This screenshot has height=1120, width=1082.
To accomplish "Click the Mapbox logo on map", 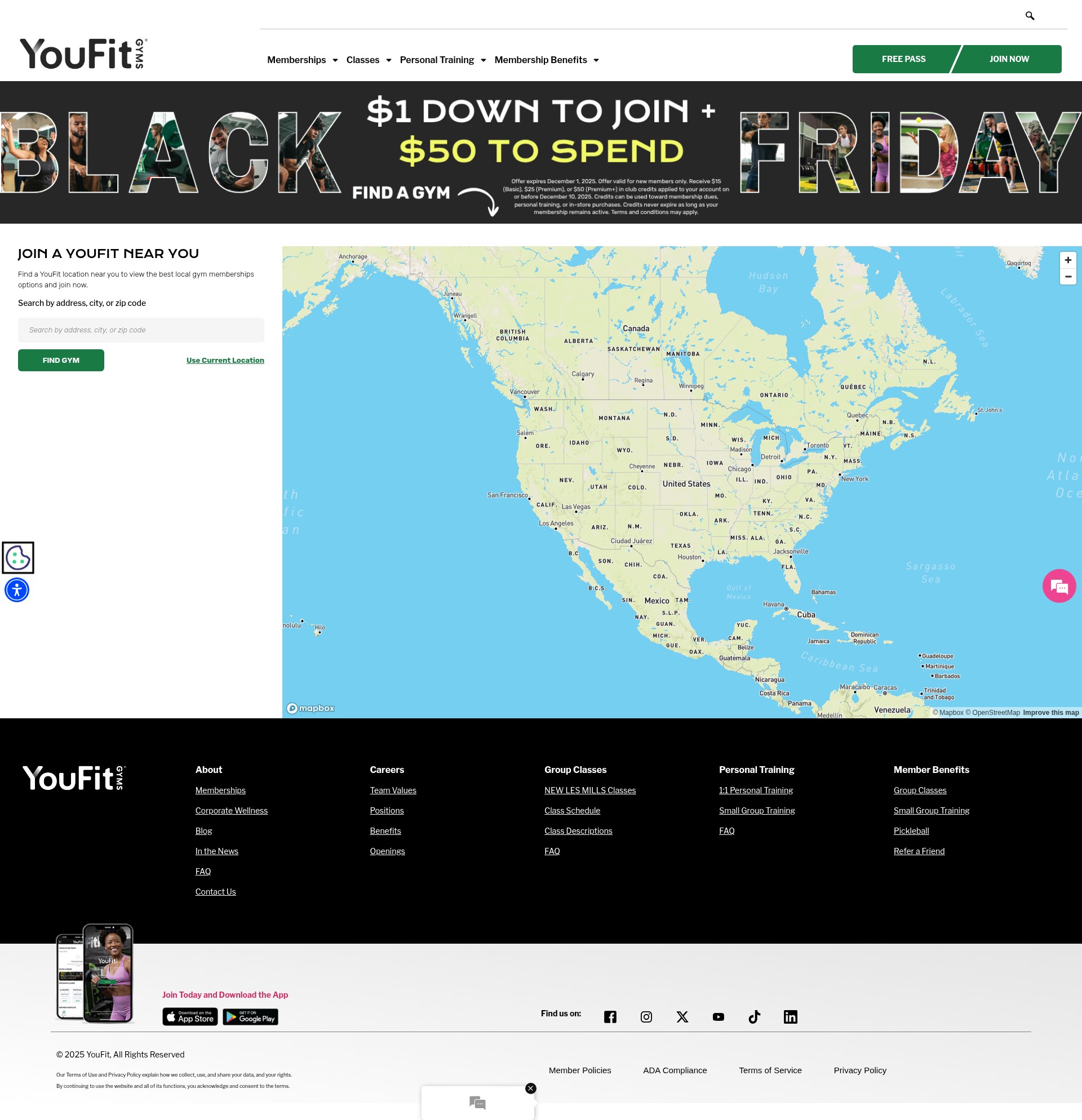I will click(311, 708).
